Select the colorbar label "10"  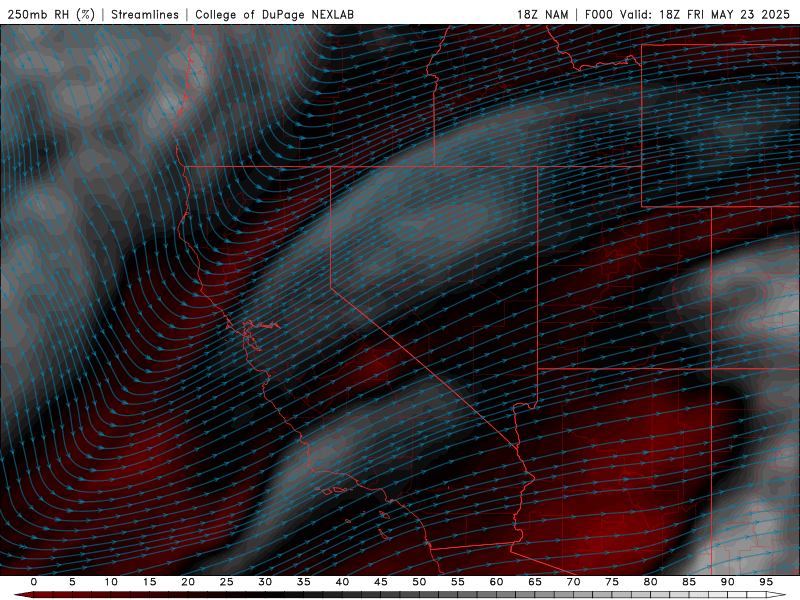(111, 582)
